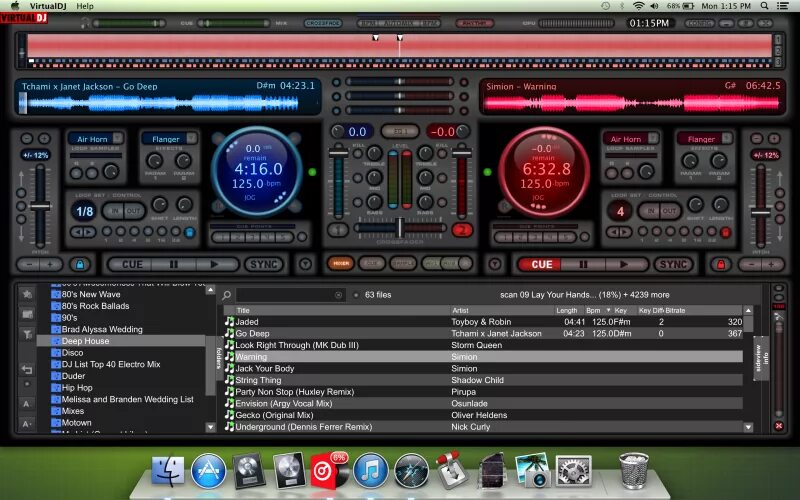The height and width of the screenshot is (500, 800).
Task: Click the right deck red jog wheel
Action: click(544, 171)
